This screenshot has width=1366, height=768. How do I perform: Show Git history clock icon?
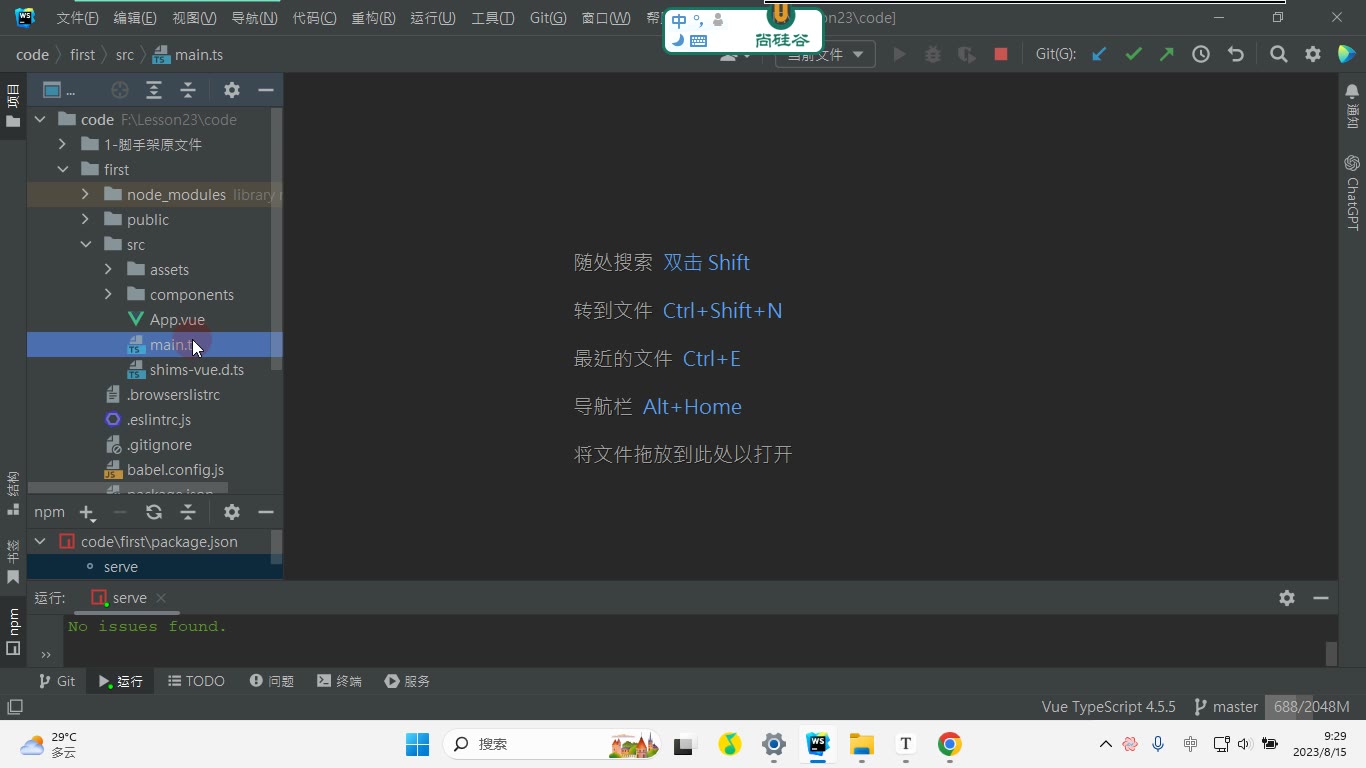tap(1201, 55)
